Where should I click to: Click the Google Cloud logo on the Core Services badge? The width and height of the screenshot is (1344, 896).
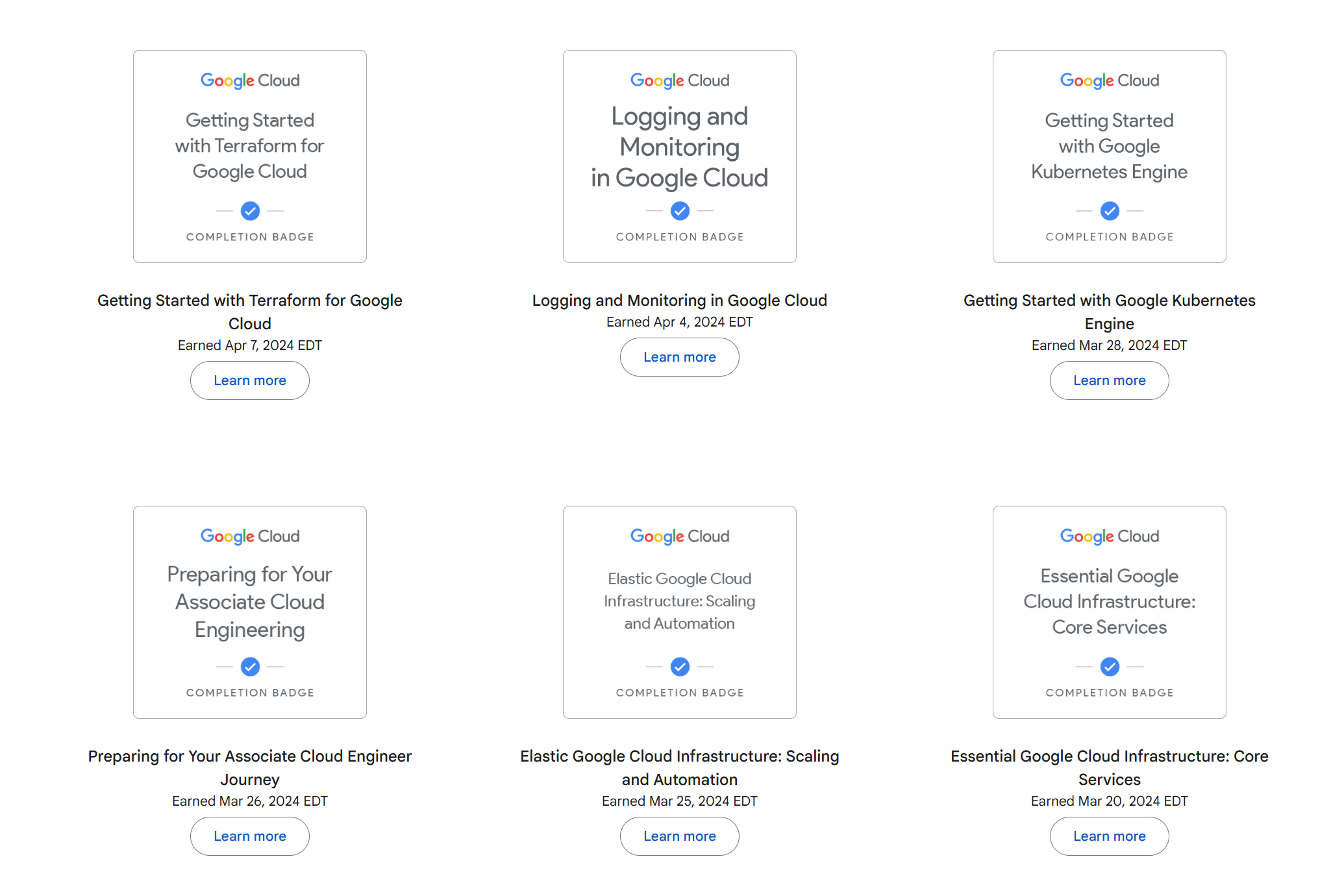(1110, 536)
